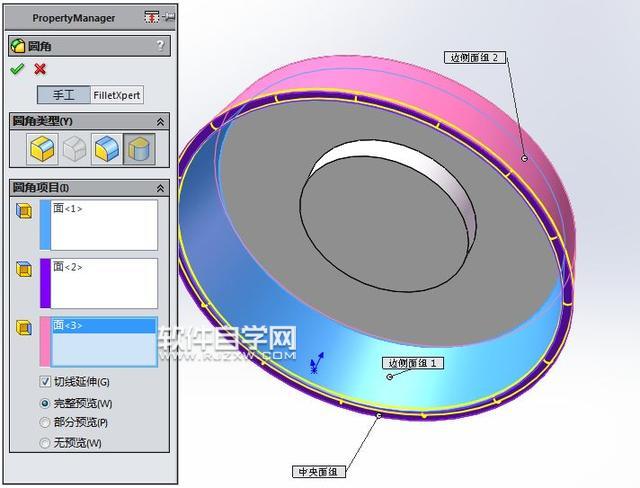This screenshot has height=488, width=640.
Task: Select face fillet type icon
Action: (107, 149)
